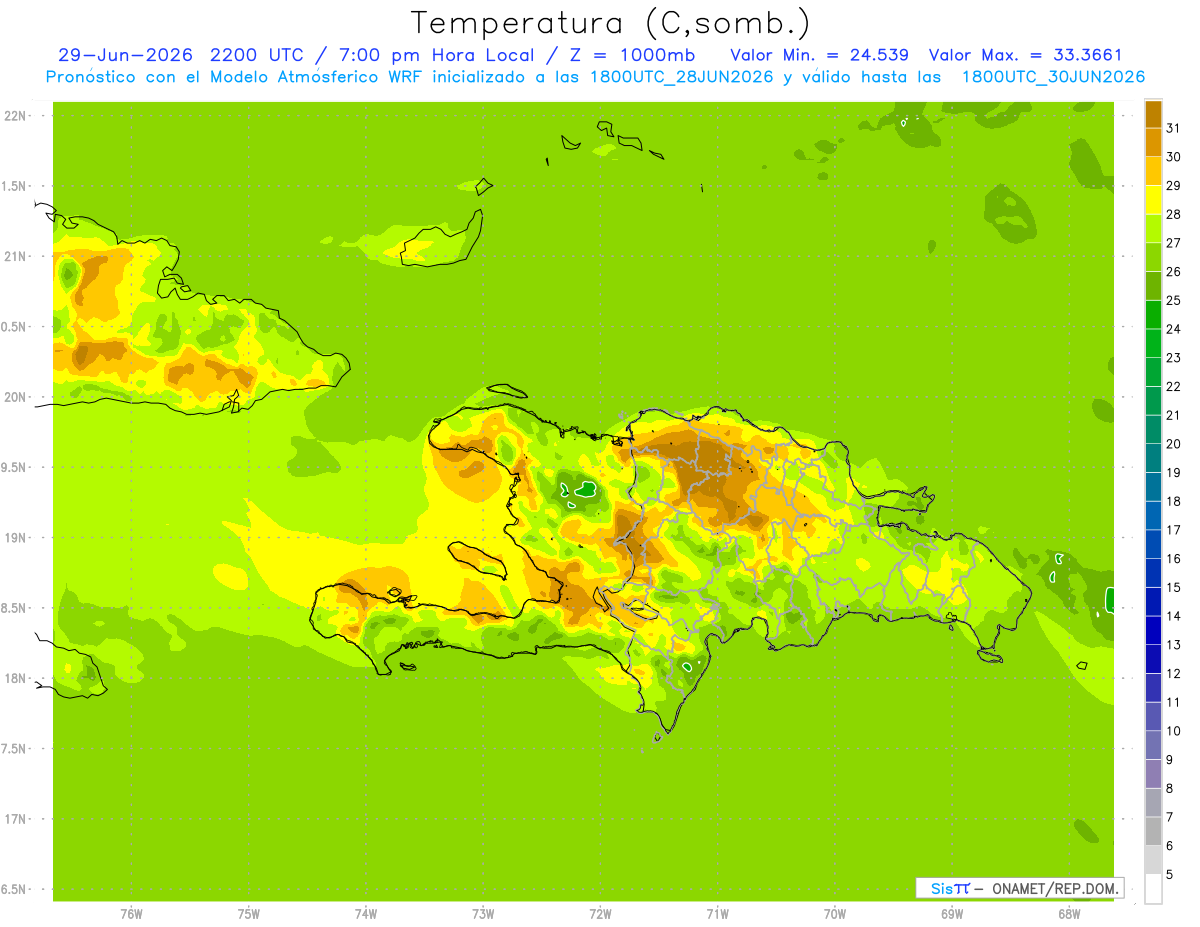Click the forecast date '29-Jun-2026'
The image size is (1200, 927).
point(125,55)
